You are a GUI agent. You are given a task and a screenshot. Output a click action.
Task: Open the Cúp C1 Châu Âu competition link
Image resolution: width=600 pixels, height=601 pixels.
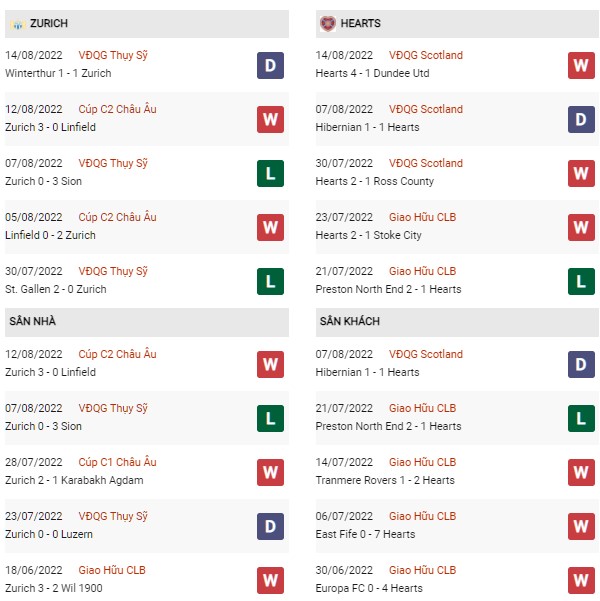[117, 462]
